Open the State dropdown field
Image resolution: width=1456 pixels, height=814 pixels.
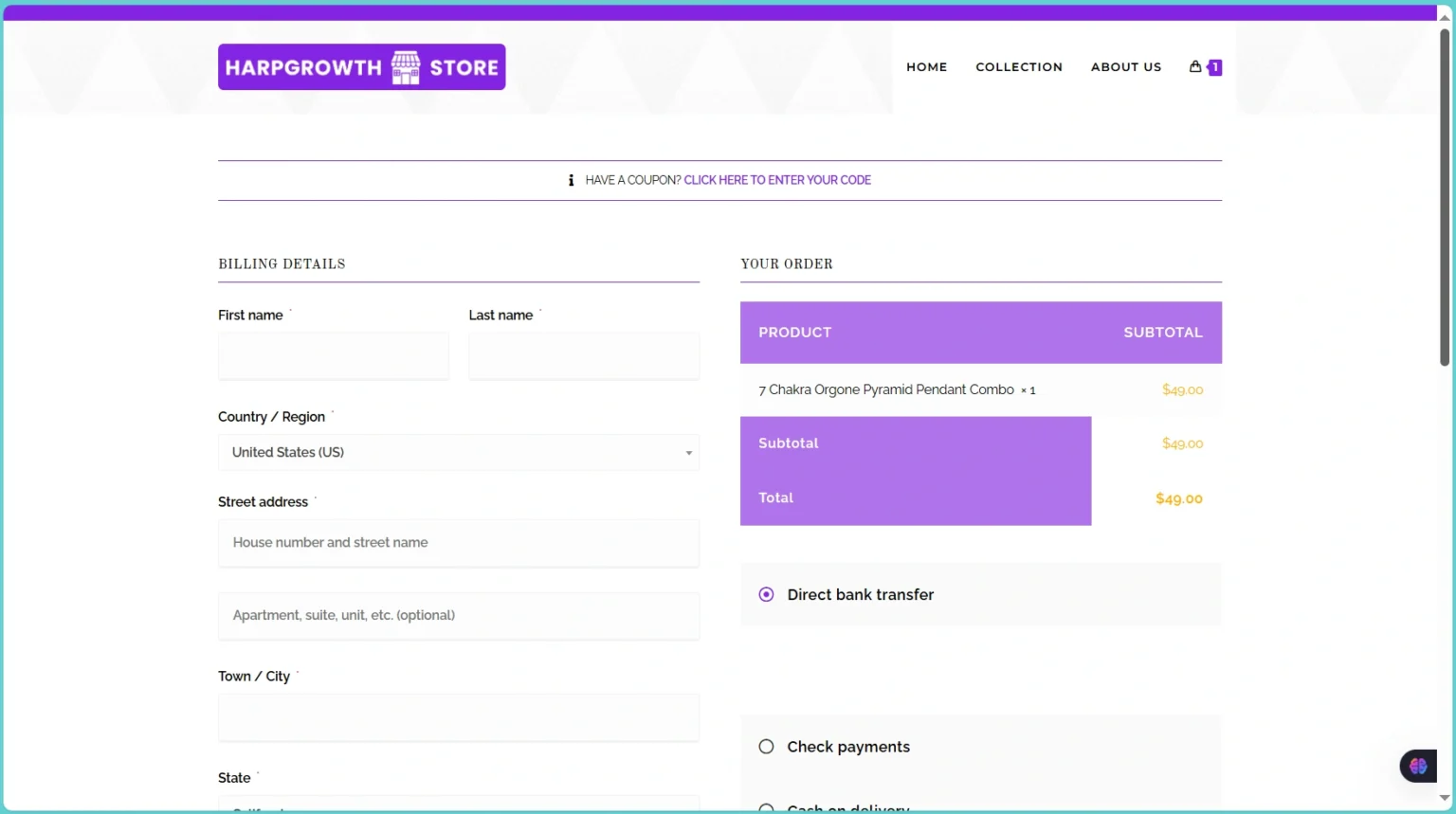pyautogui.click(x=458, y=805)
